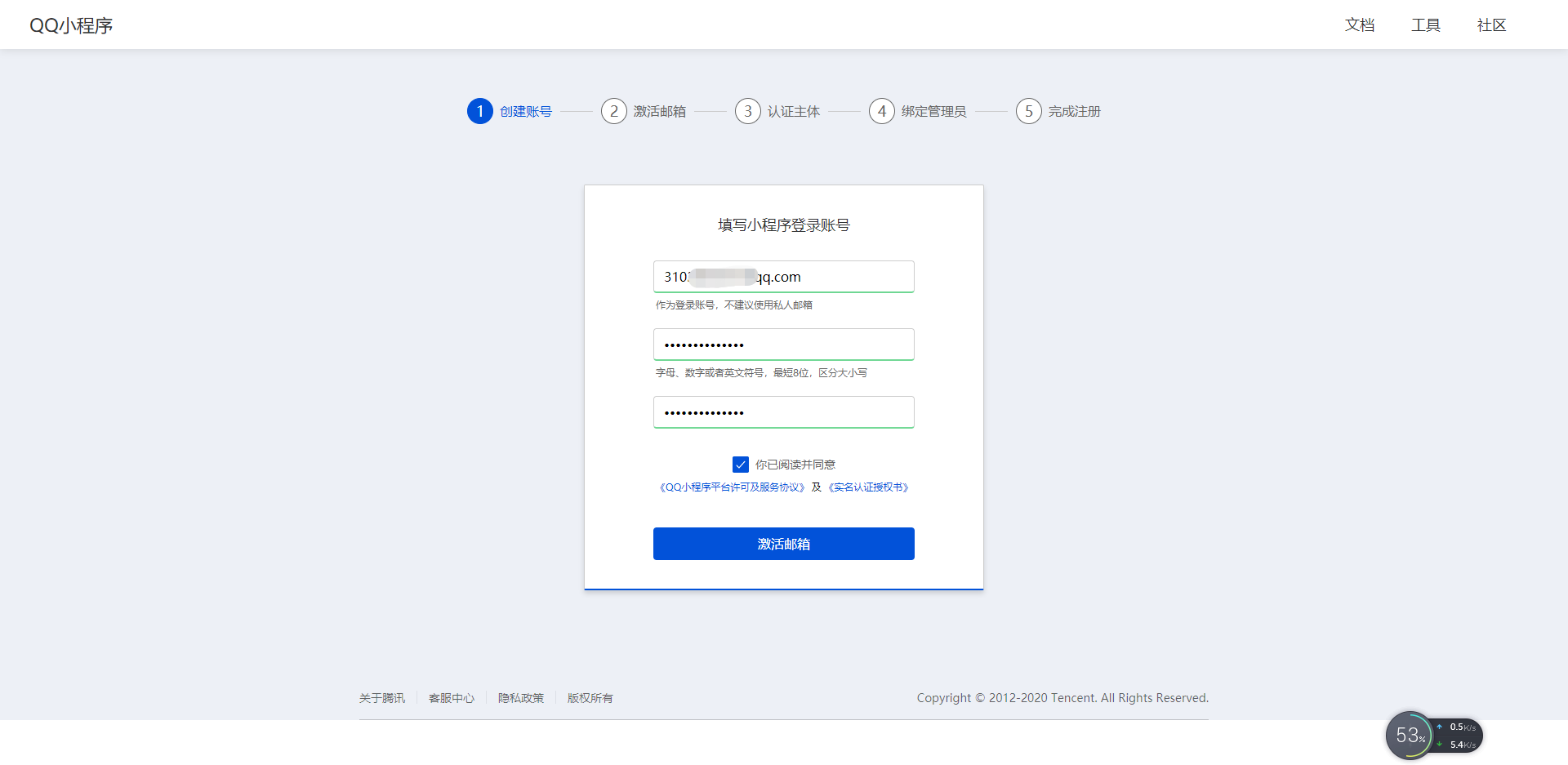
Task: Select step 4 circle 绑定管理员
Action: [882, 111]
